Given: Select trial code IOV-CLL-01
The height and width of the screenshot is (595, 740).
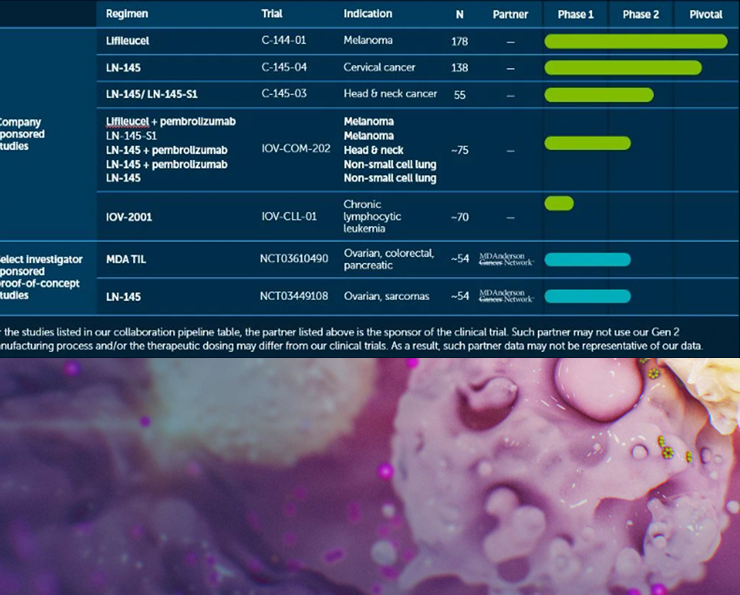Looking at the screenshot, I should point(289,216).
